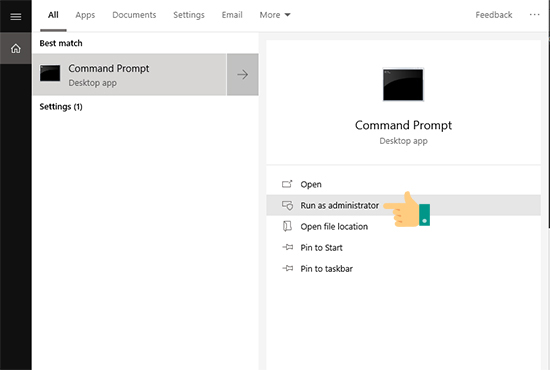This screenshot has width=550, height=370.
Task: Expand the Settings (1) results group
Action: pyautogui.click(x=61, y=107)
